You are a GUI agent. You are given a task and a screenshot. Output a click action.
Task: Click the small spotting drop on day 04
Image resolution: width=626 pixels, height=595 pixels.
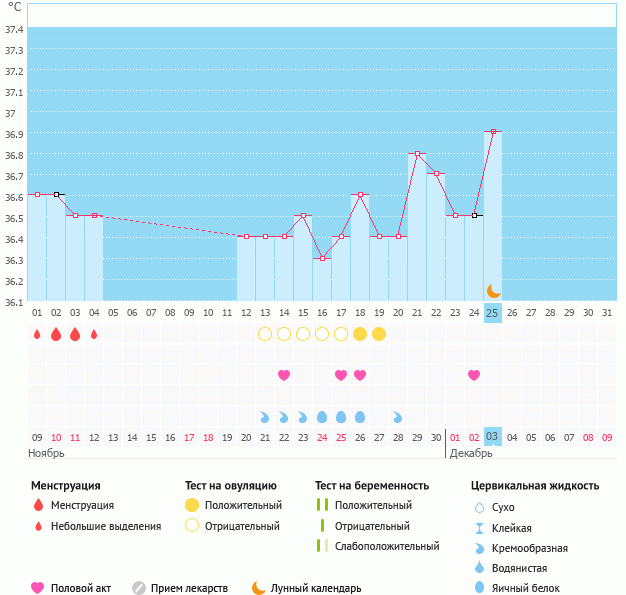coord(94,334)
